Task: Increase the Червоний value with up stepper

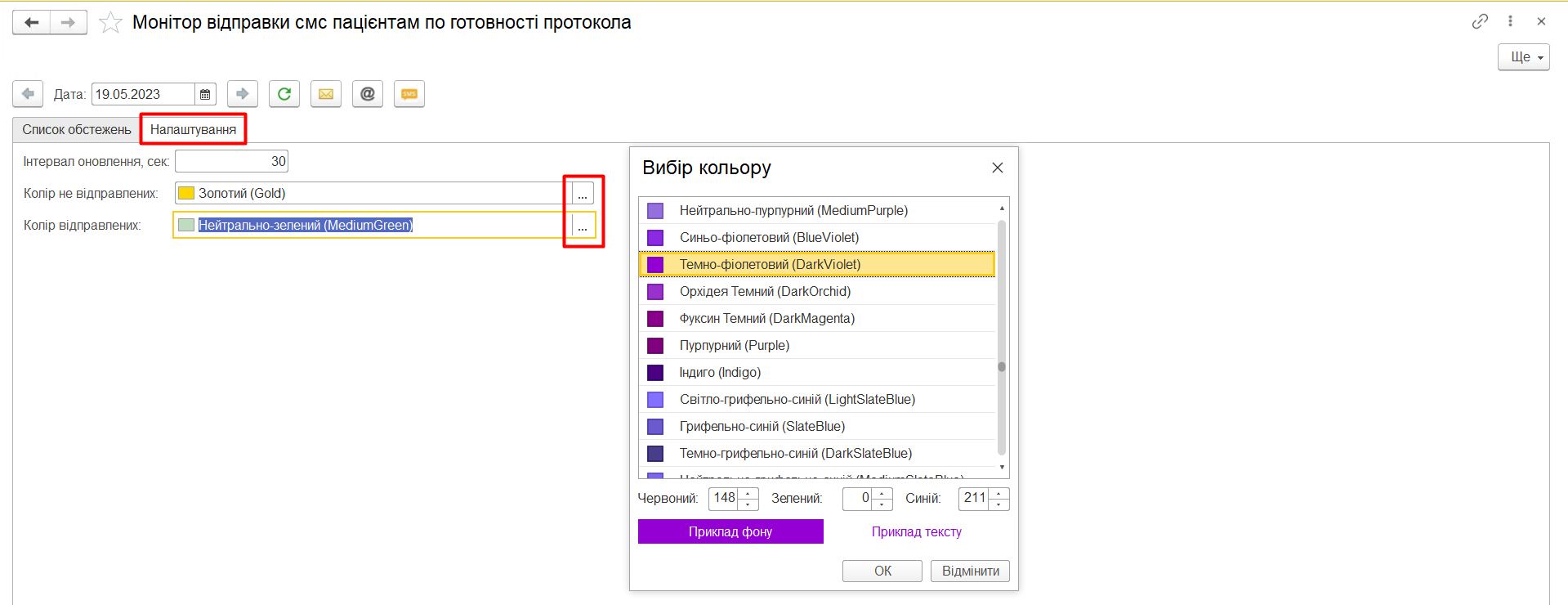Action: (748, 494)
